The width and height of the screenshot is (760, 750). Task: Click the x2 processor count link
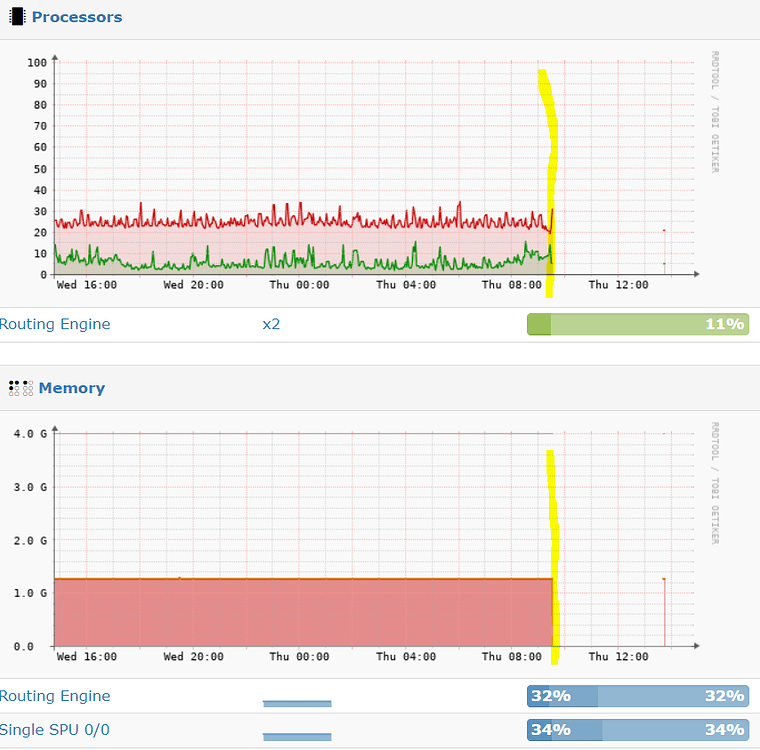coord(271,324)
